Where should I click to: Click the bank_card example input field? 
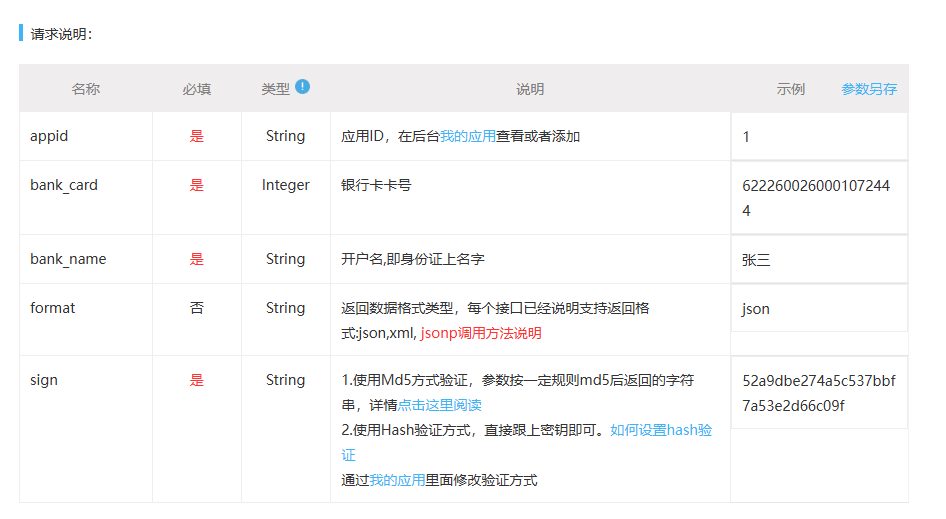(x=819, y=198)
